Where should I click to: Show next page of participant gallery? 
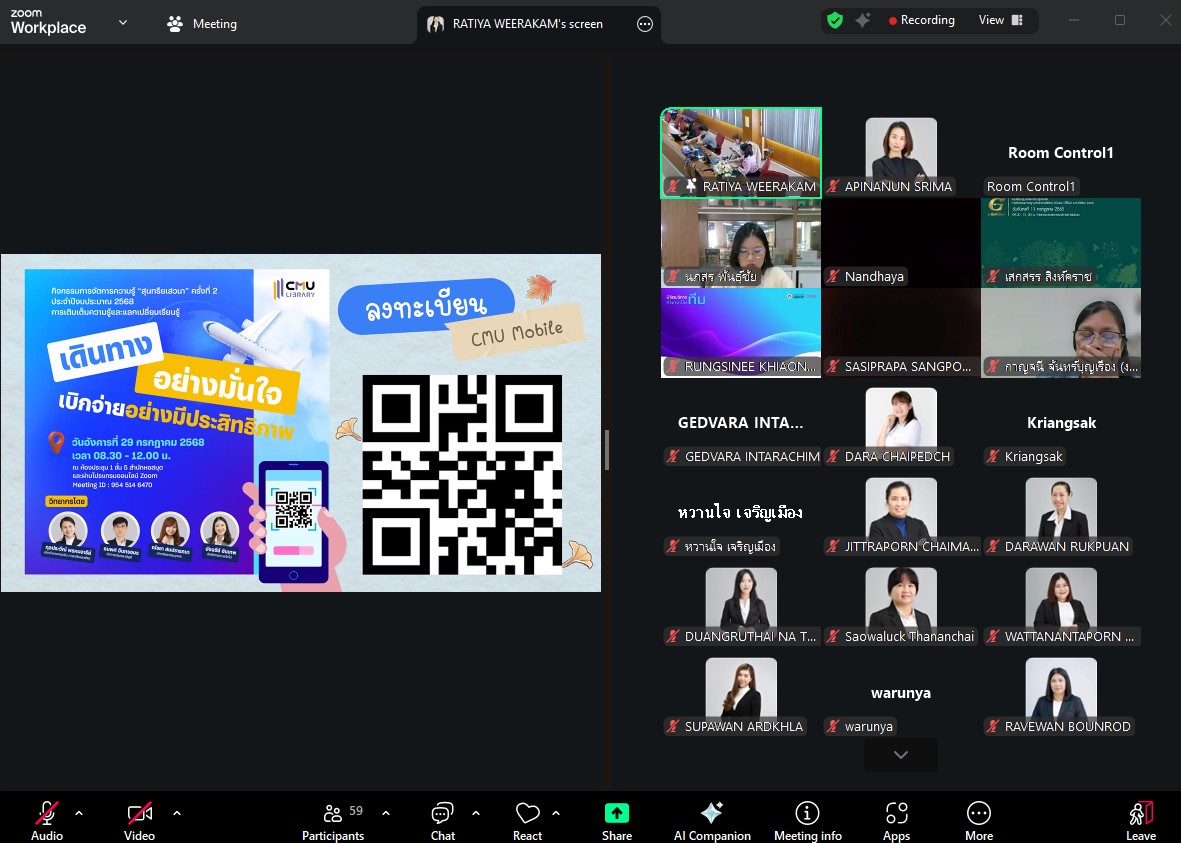(x=901, y=755)
